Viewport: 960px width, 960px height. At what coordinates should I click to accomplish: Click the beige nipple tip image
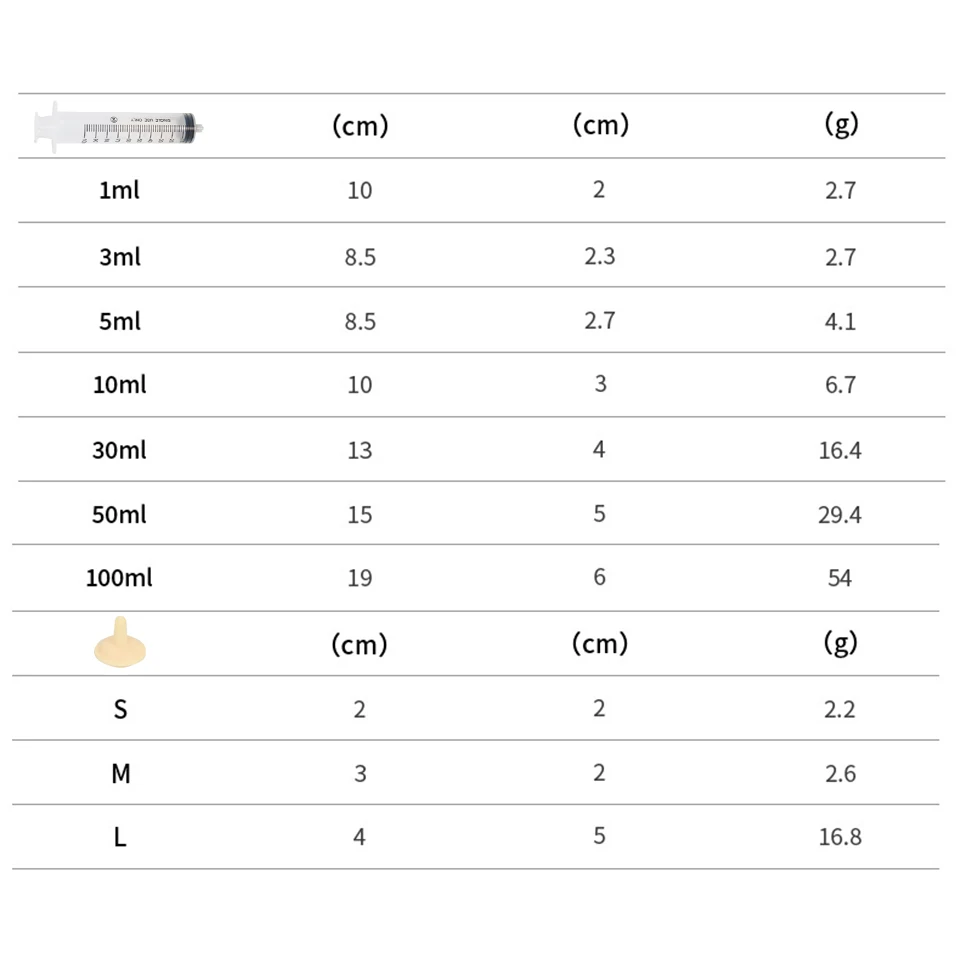120,641
